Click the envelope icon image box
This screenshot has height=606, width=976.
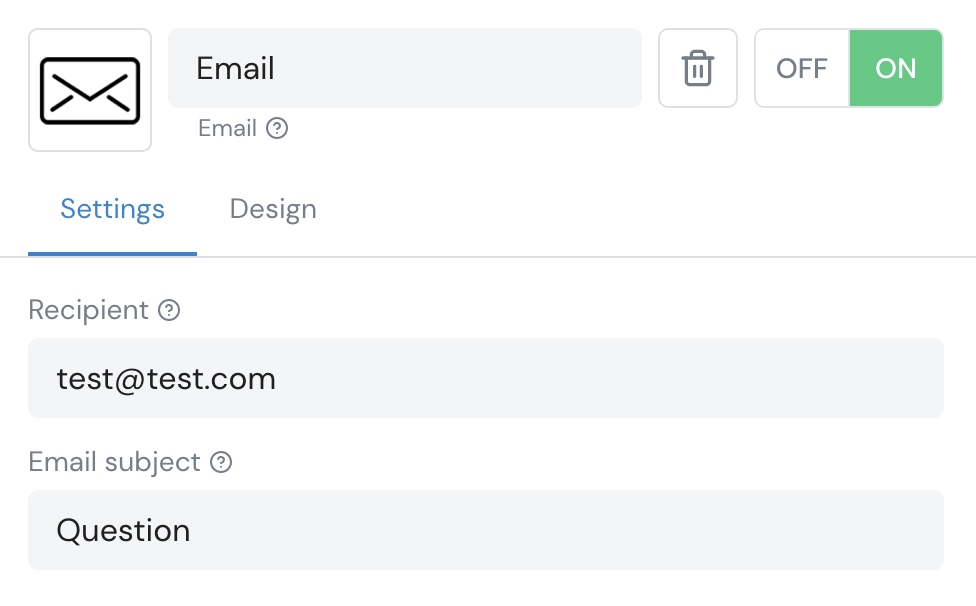click(90, 90)
